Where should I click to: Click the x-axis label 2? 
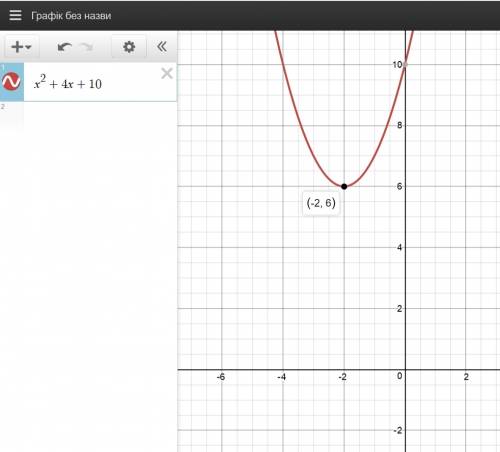(466, 377)
